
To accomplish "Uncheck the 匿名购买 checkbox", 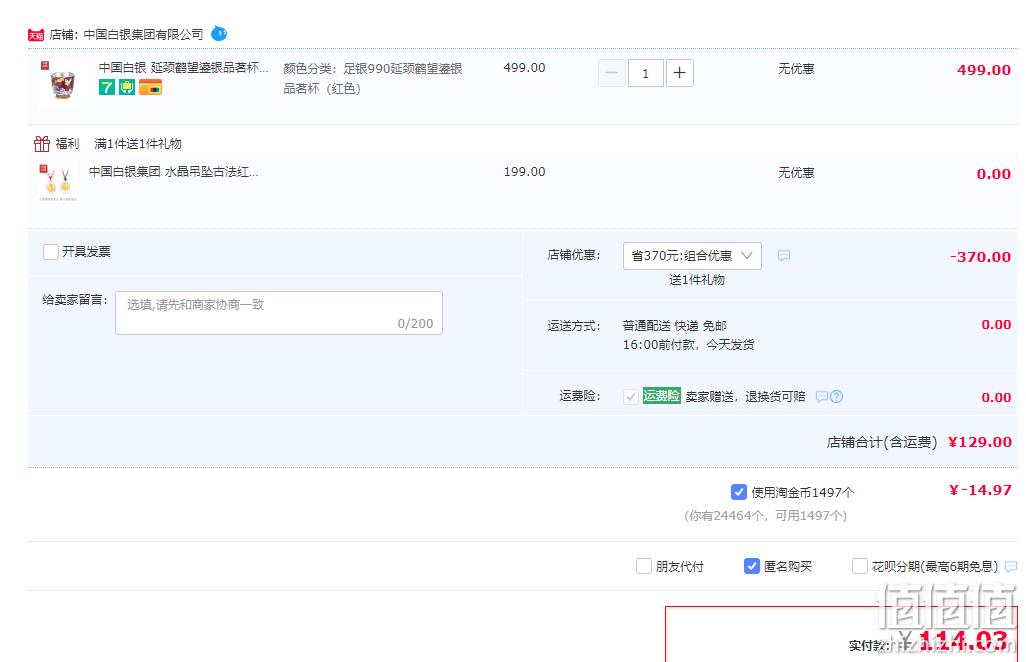I will coord(752,566).
